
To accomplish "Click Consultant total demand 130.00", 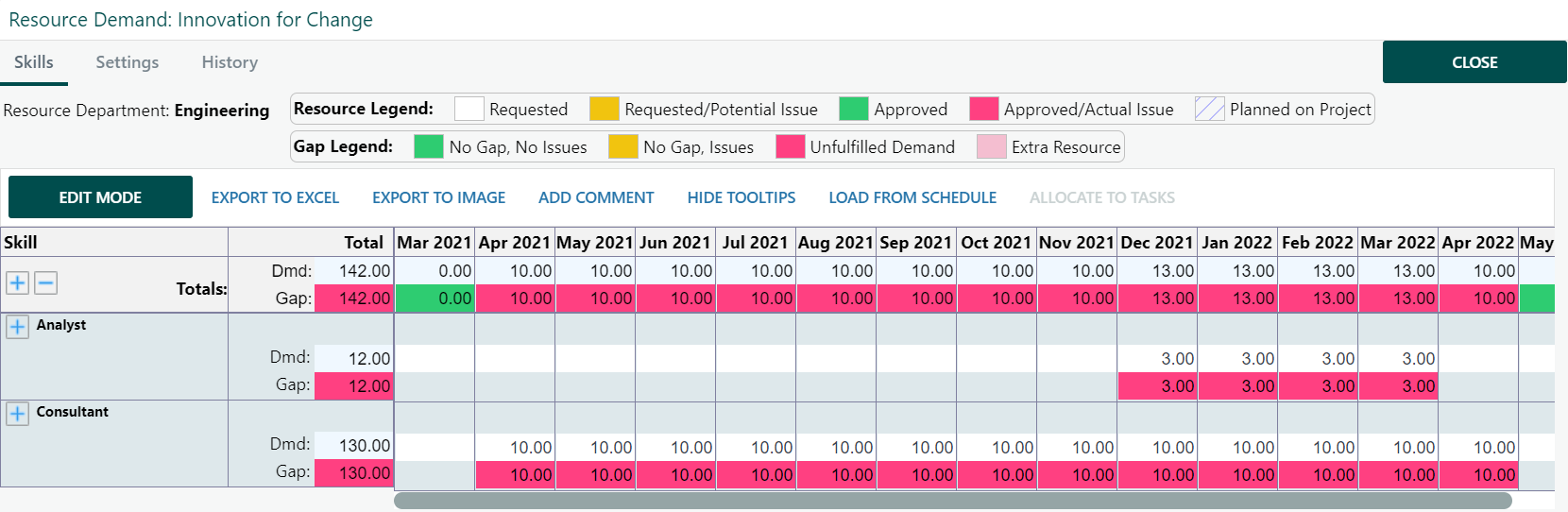I will click(353, 446).
